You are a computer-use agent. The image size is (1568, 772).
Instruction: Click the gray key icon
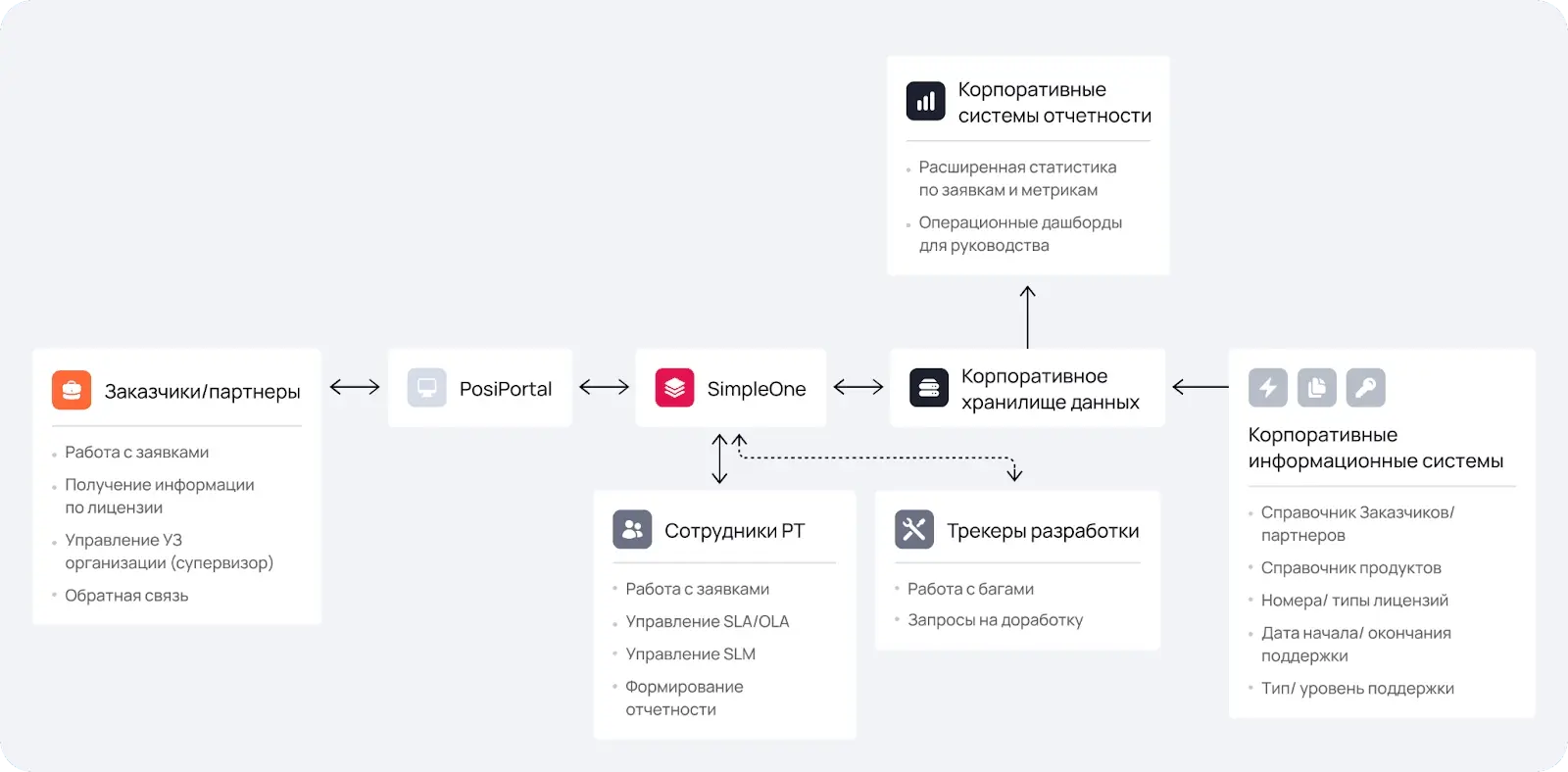point(1366,387)
